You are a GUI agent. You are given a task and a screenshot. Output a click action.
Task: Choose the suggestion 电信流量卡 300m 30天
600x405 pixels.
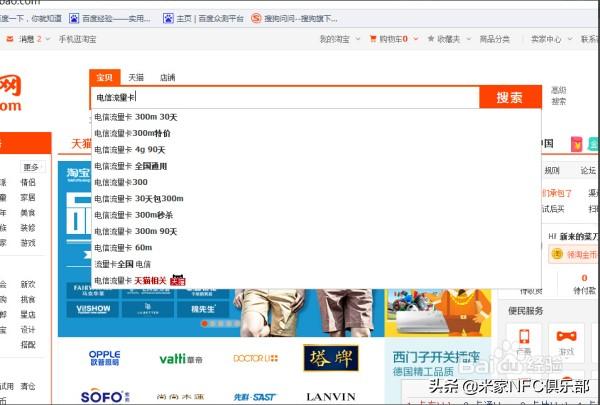[316, 117]
